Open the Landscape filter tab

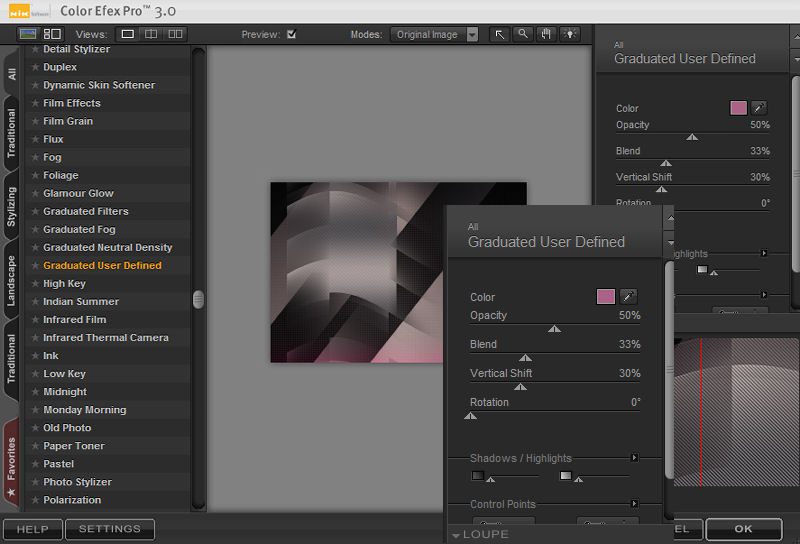coord(11,281)
